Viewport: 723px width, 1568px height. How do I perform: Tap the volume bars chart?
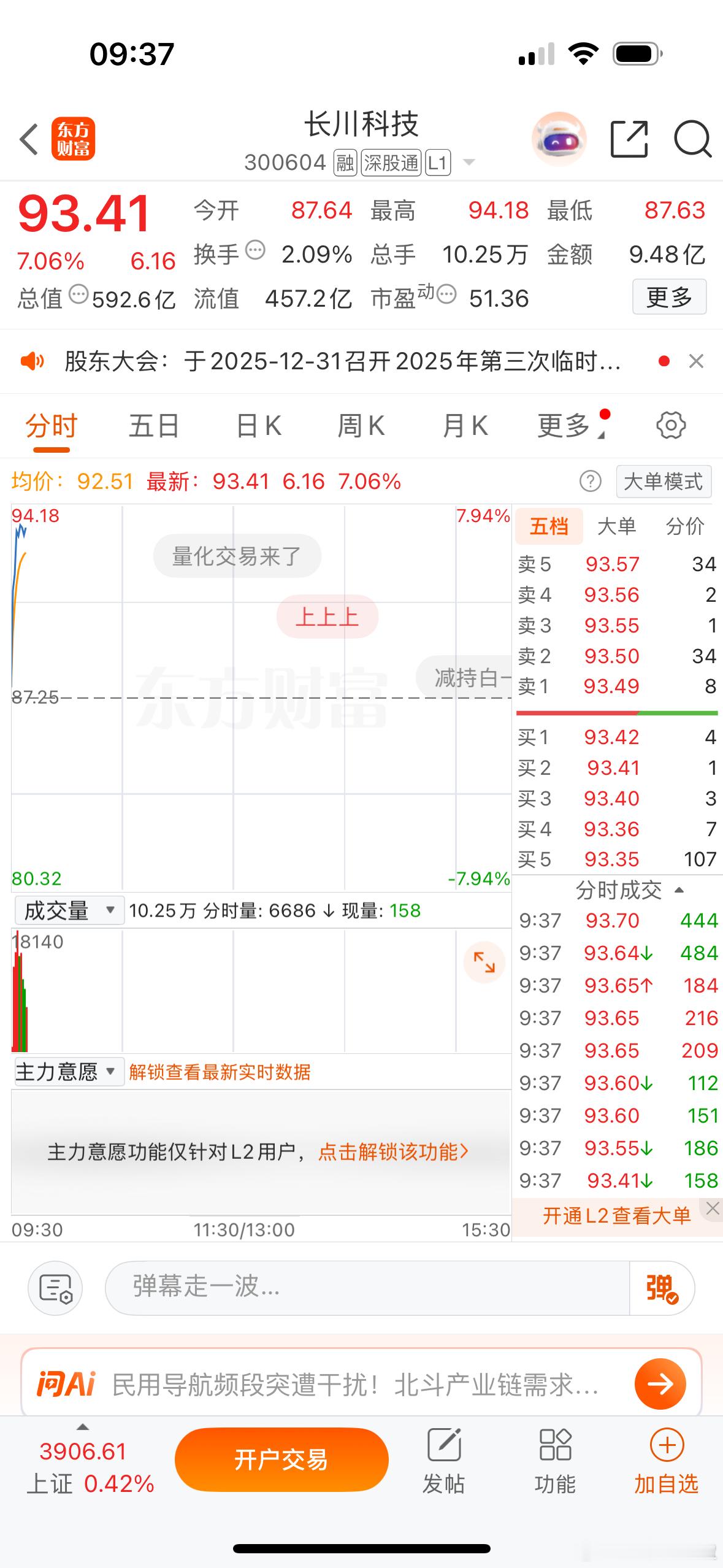click(x=261, y=990)
